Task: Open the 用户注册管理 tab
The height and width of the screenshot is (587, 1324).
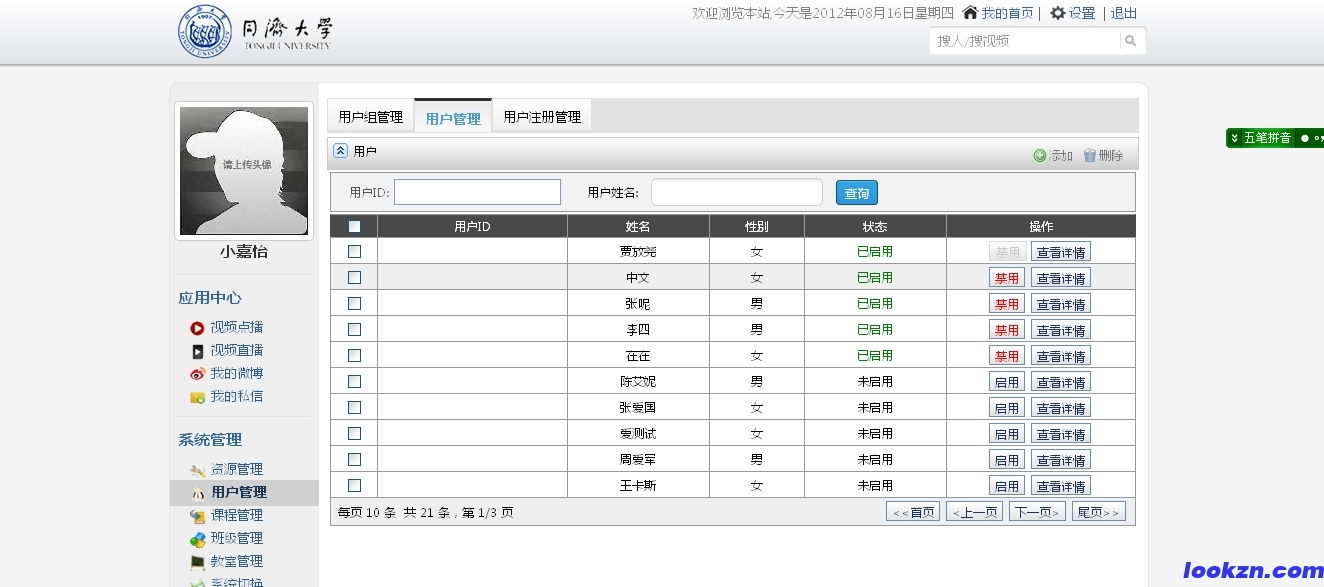Action: tap(542, 117)
